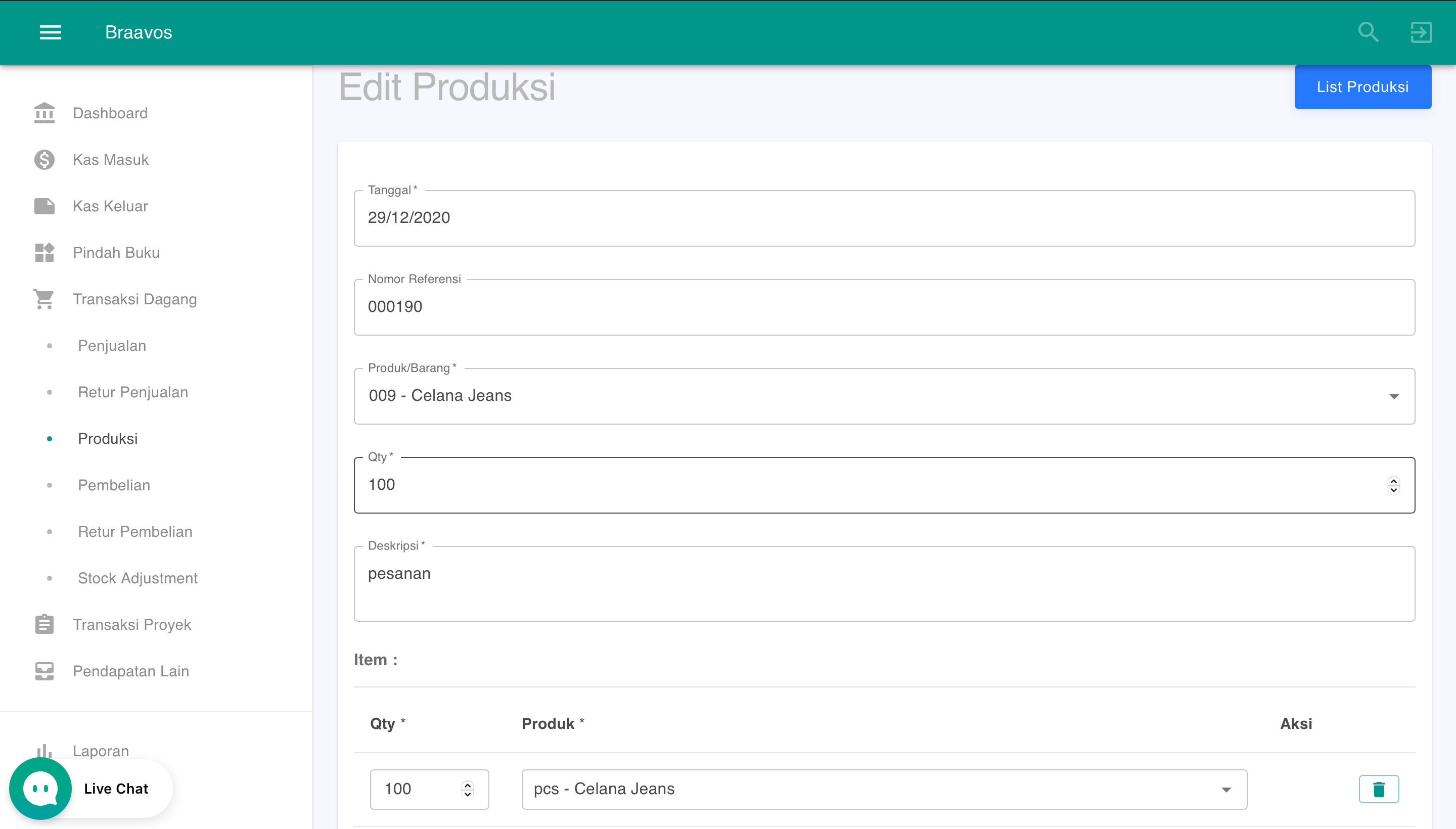Open the Dashboard from the sidebar icon

point(44,113)
